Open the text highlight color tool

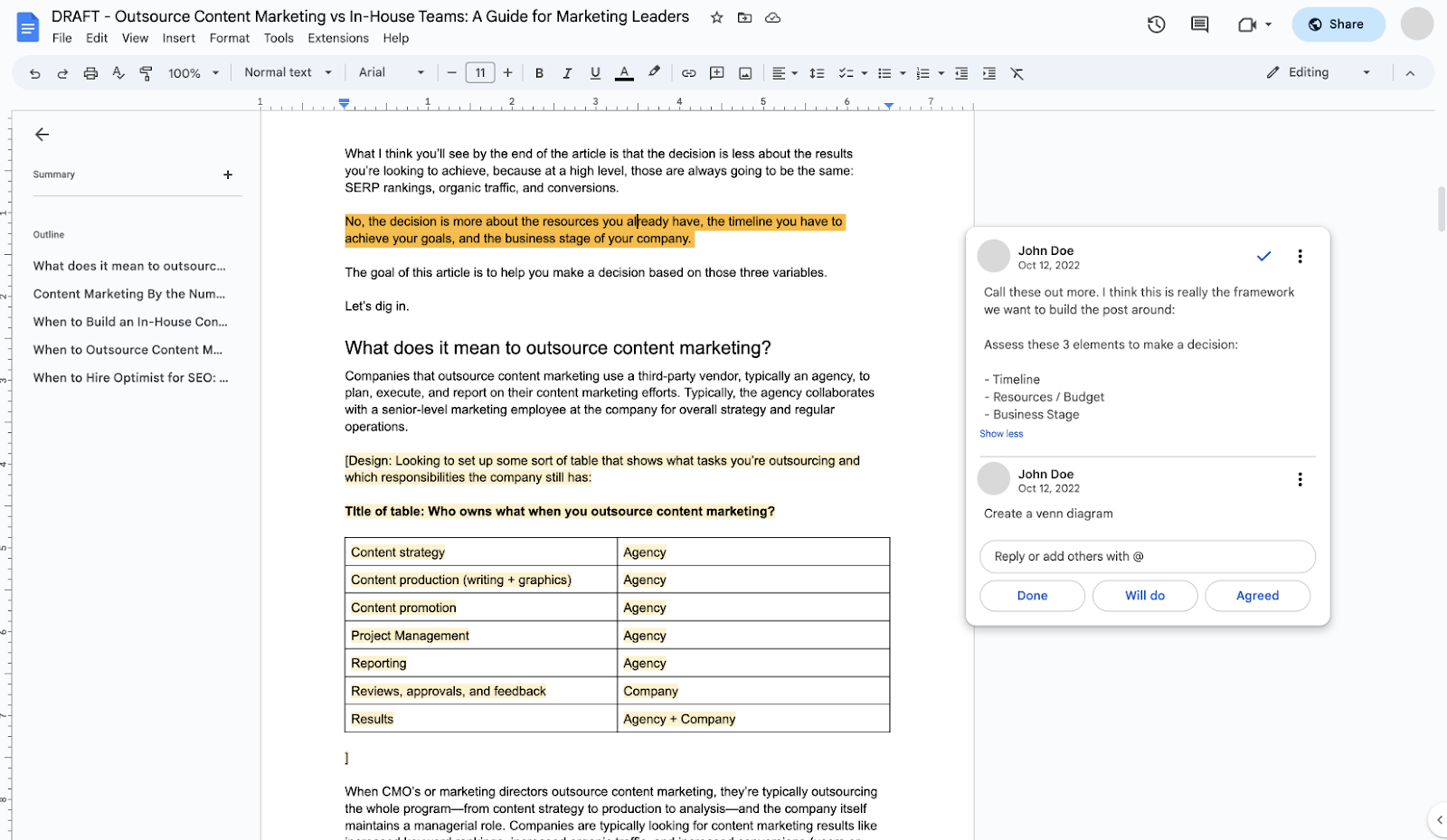click(654, 72)
